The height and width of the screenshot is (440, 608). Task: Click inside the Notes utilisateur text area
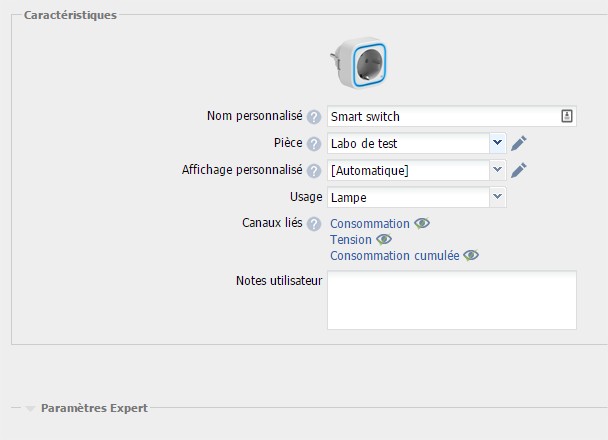click(x=451, y=299)
